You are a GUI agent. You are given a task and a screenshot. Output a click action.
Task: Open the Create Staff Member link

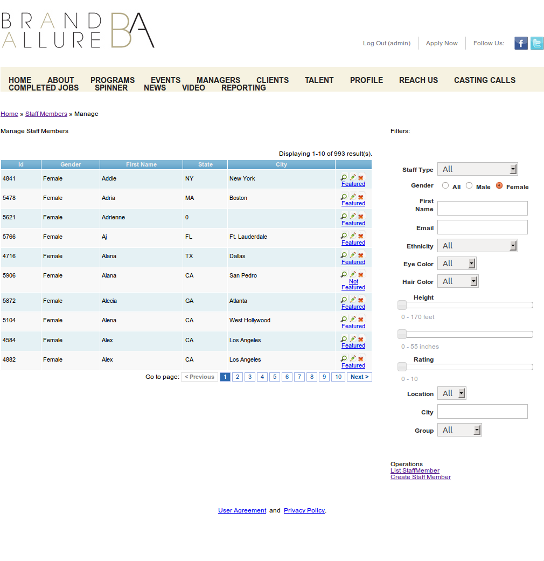click(420, 477)
